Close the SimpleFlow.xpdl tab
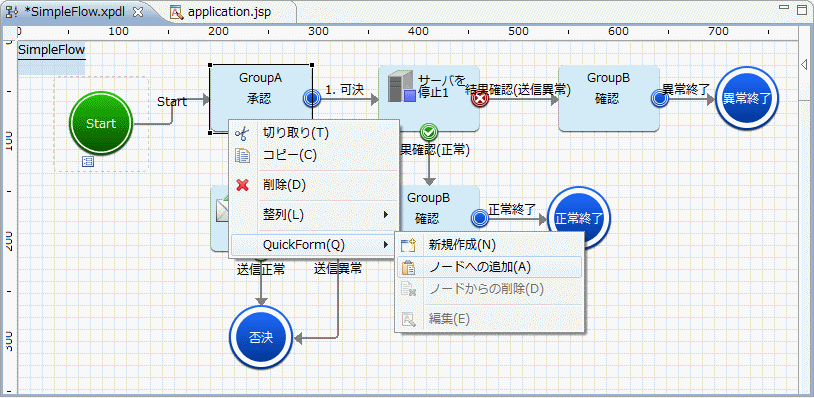 tap(138, 12)
